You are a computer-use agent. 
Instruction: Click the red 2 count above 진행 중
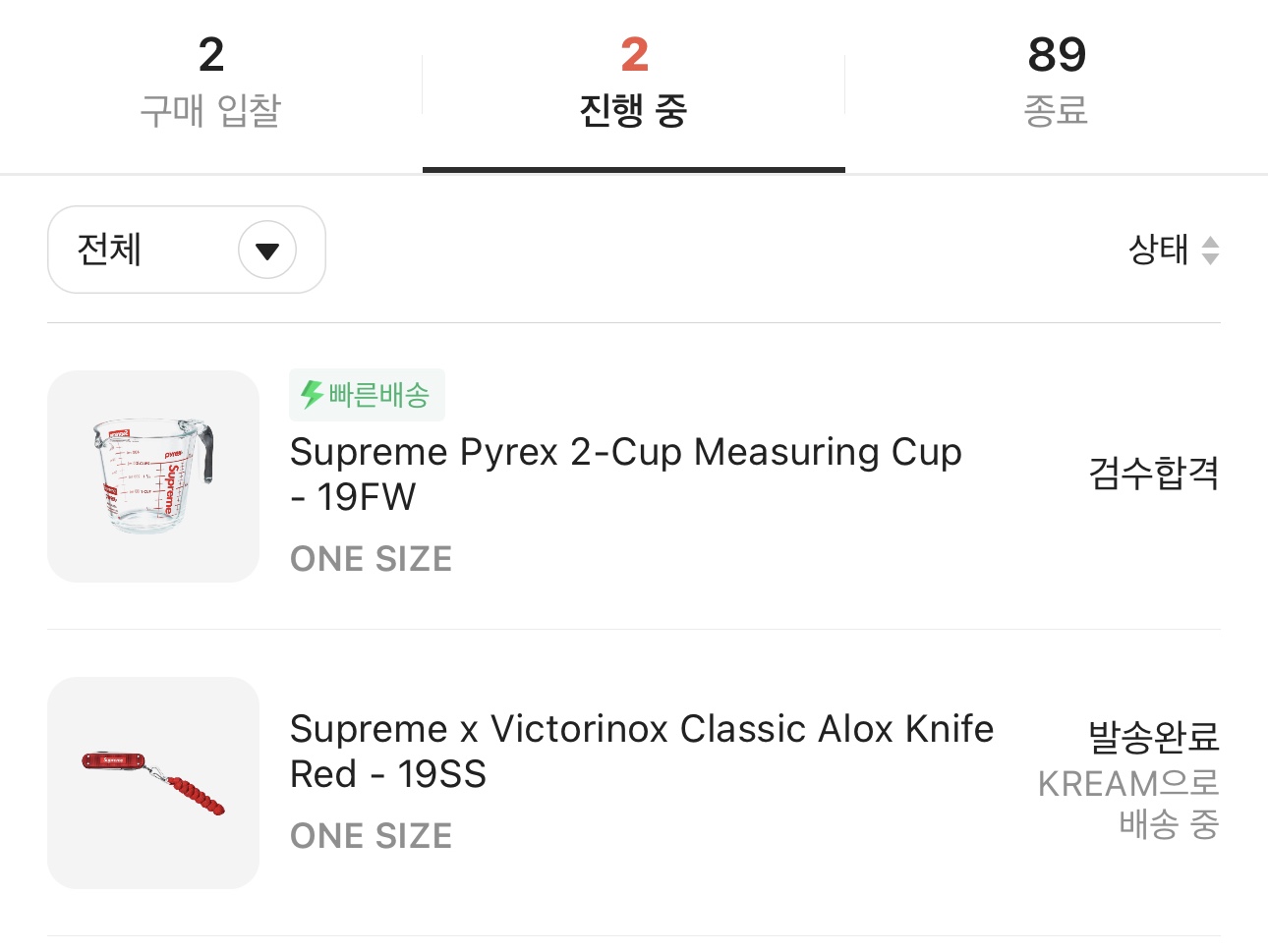pyautogui.click(x=634, y=55)
